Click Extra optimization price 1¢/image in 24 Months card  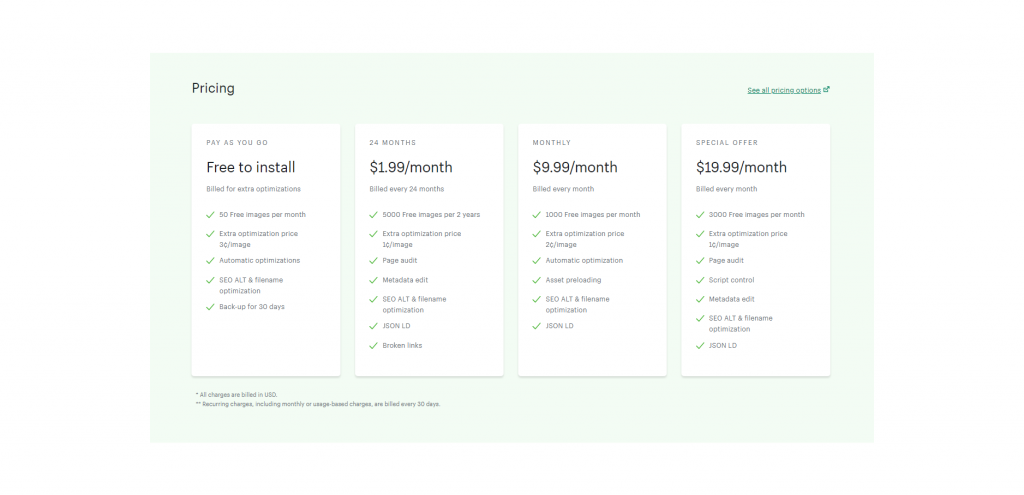coord(422,239)
